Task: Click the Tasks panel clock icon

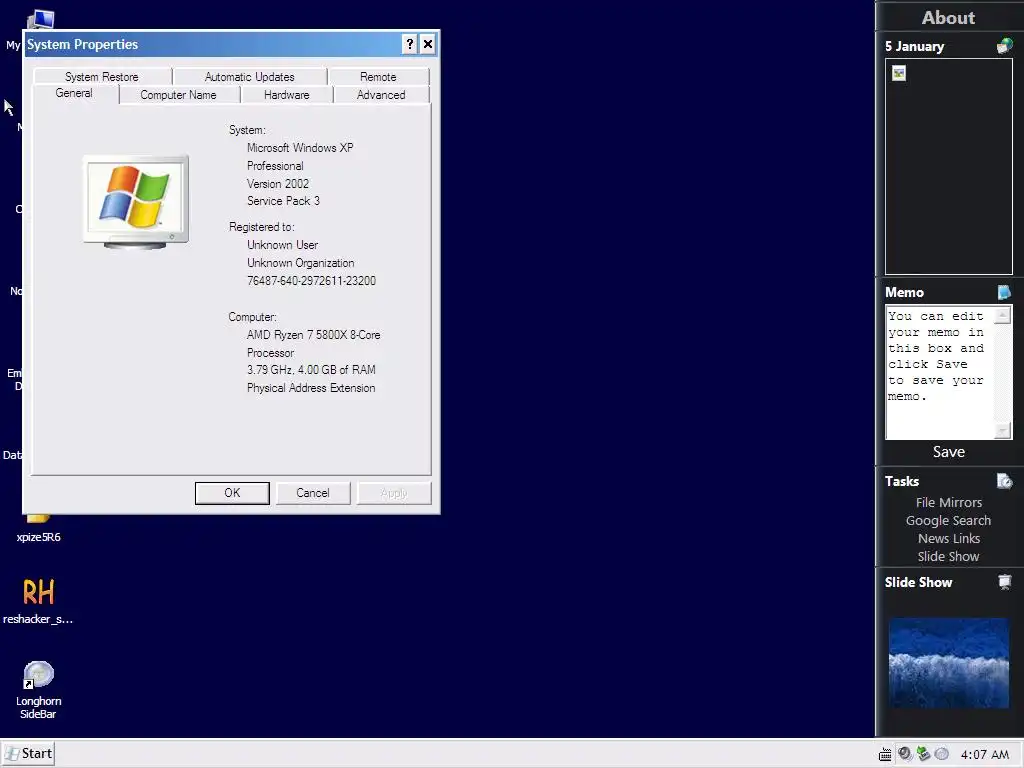Action: pos(1004,481)
